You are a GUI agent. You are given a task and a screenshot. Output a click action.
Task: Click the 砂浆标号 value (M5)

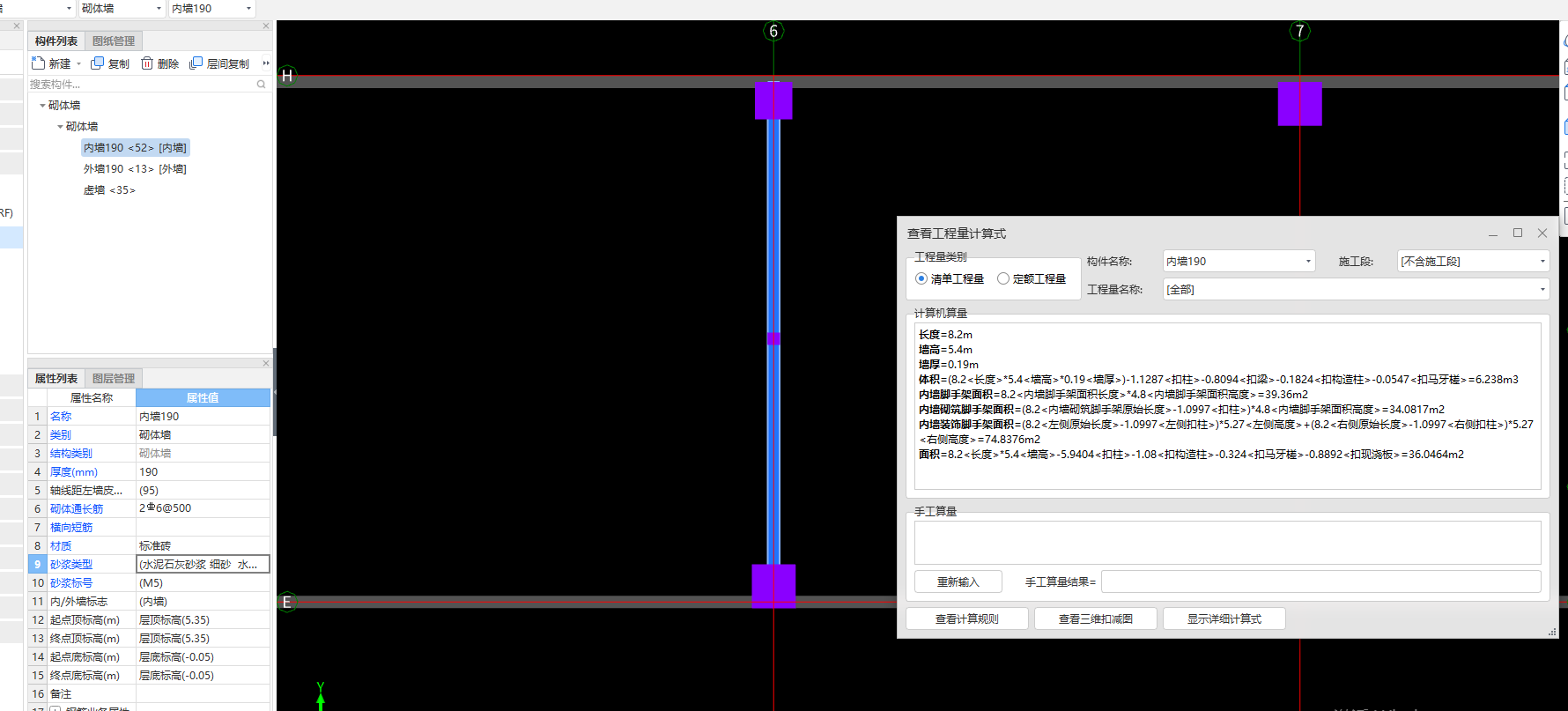(x=203, y=582)
